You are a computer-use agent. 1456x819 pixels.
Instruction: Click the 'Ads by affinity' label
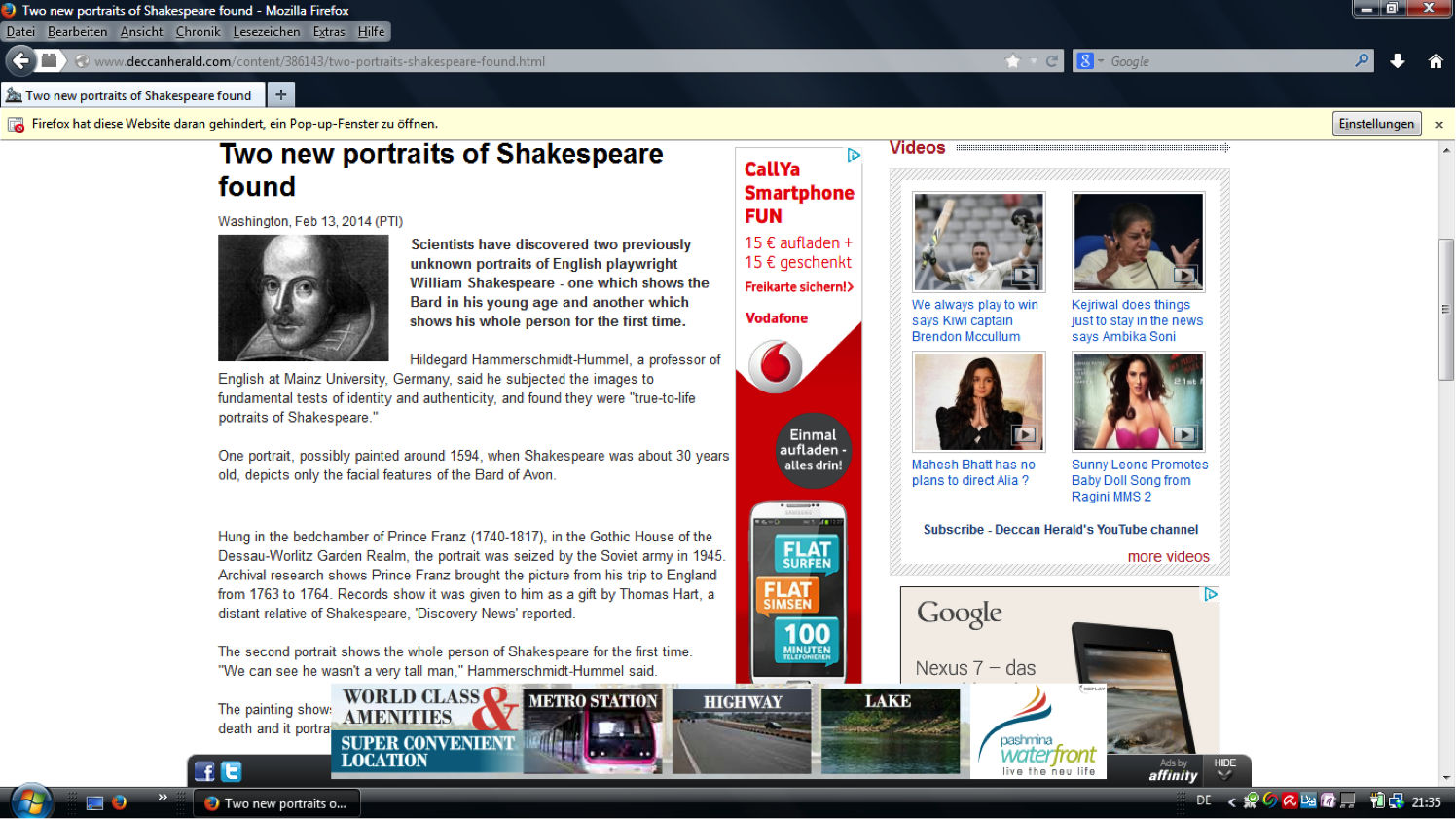[x=1173, y=770]
